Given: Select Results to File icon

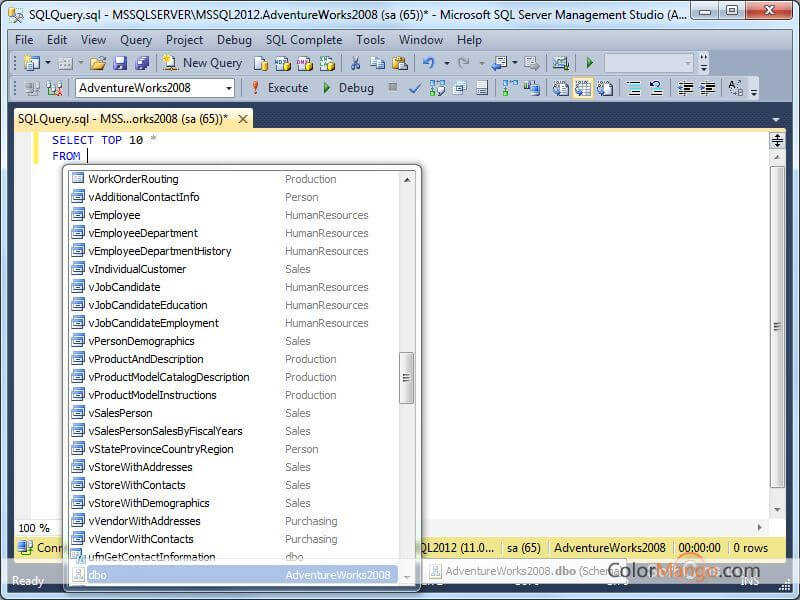Looking at the screenshot, I should pos(605,88).
